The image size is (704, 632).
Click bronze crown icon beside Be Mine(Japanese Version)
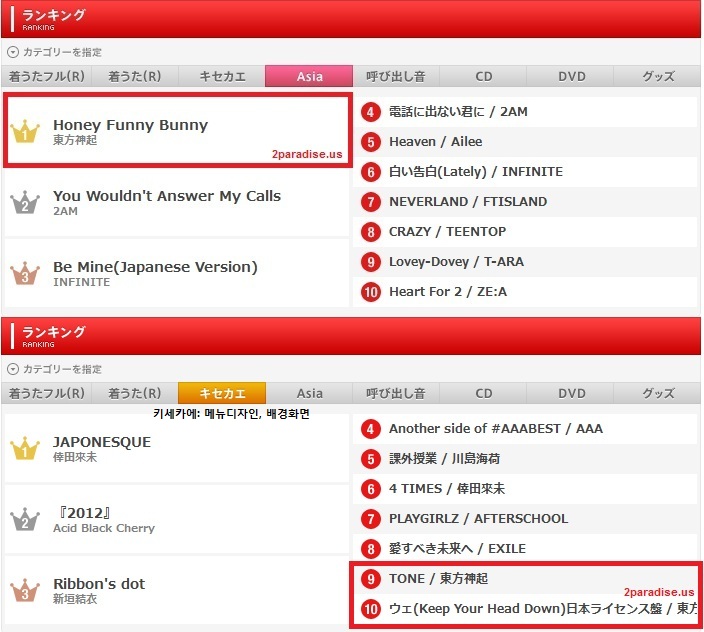click(25, 273)
